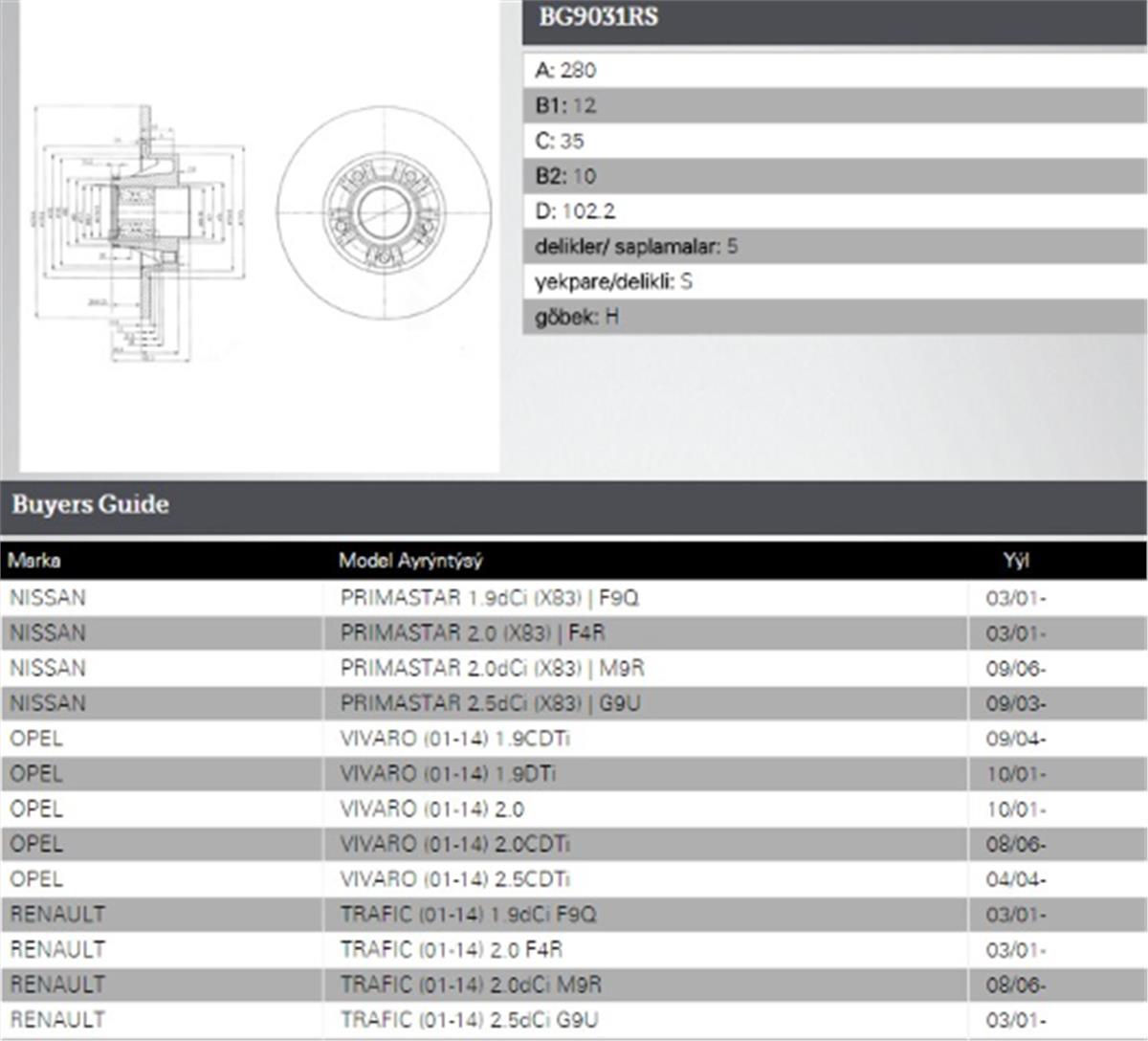Viewport: 1148px width, 1041px height.
Task: Click year 09/03- for Primastar 2.5dCi
Action: pyautogui.click(x=1016, y=704)
